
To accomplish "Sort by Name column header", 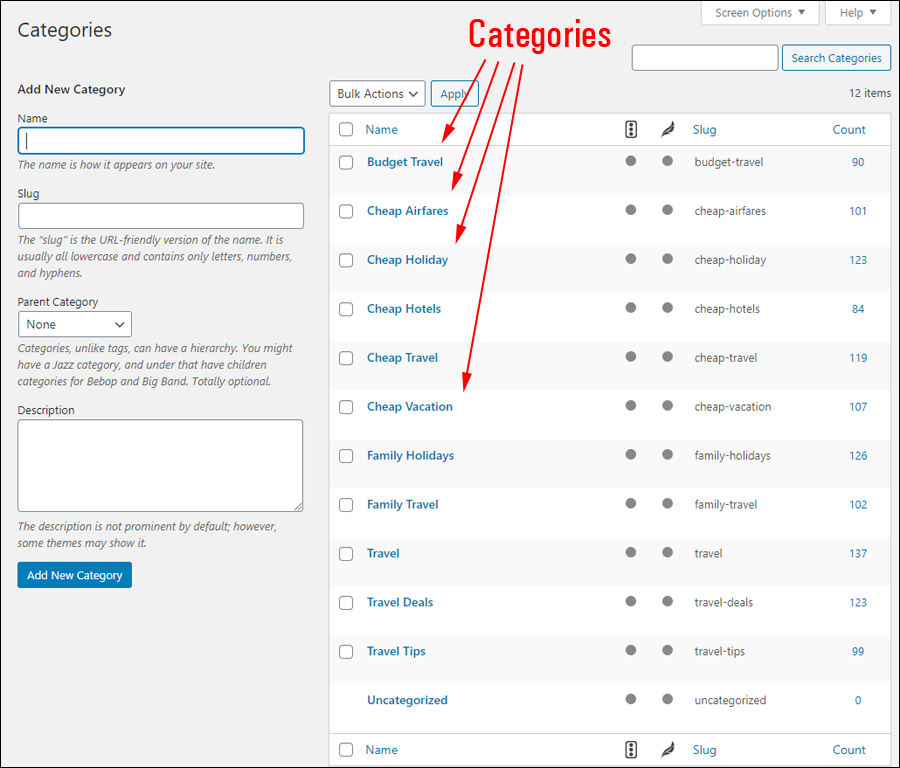I will pyautogui.click(x=382, y=129).
